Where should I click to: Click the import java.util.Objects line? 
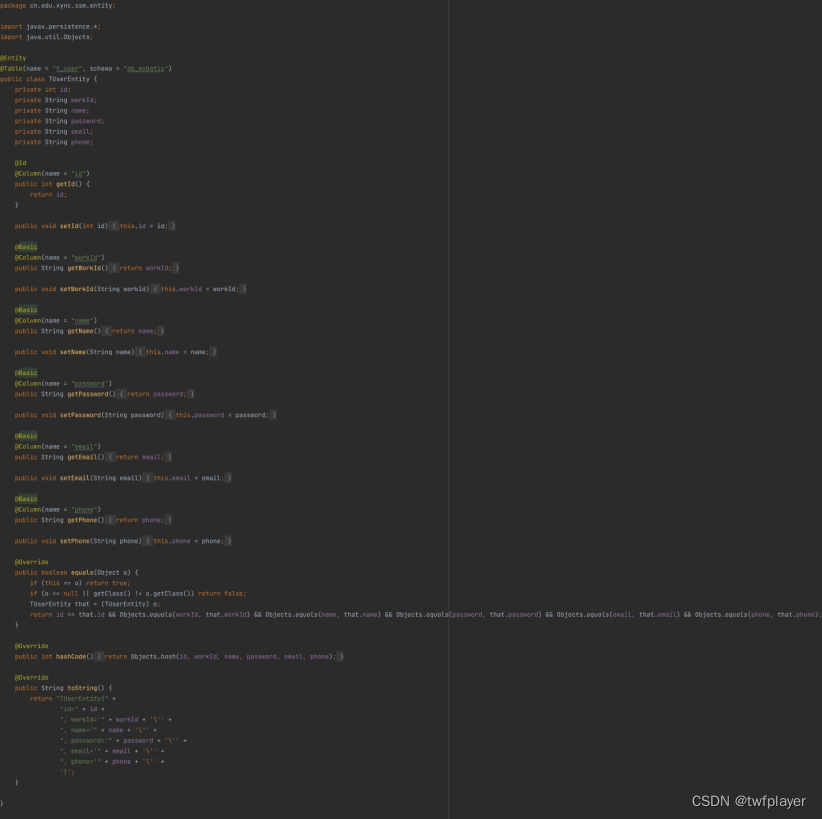tap(47, 37)
